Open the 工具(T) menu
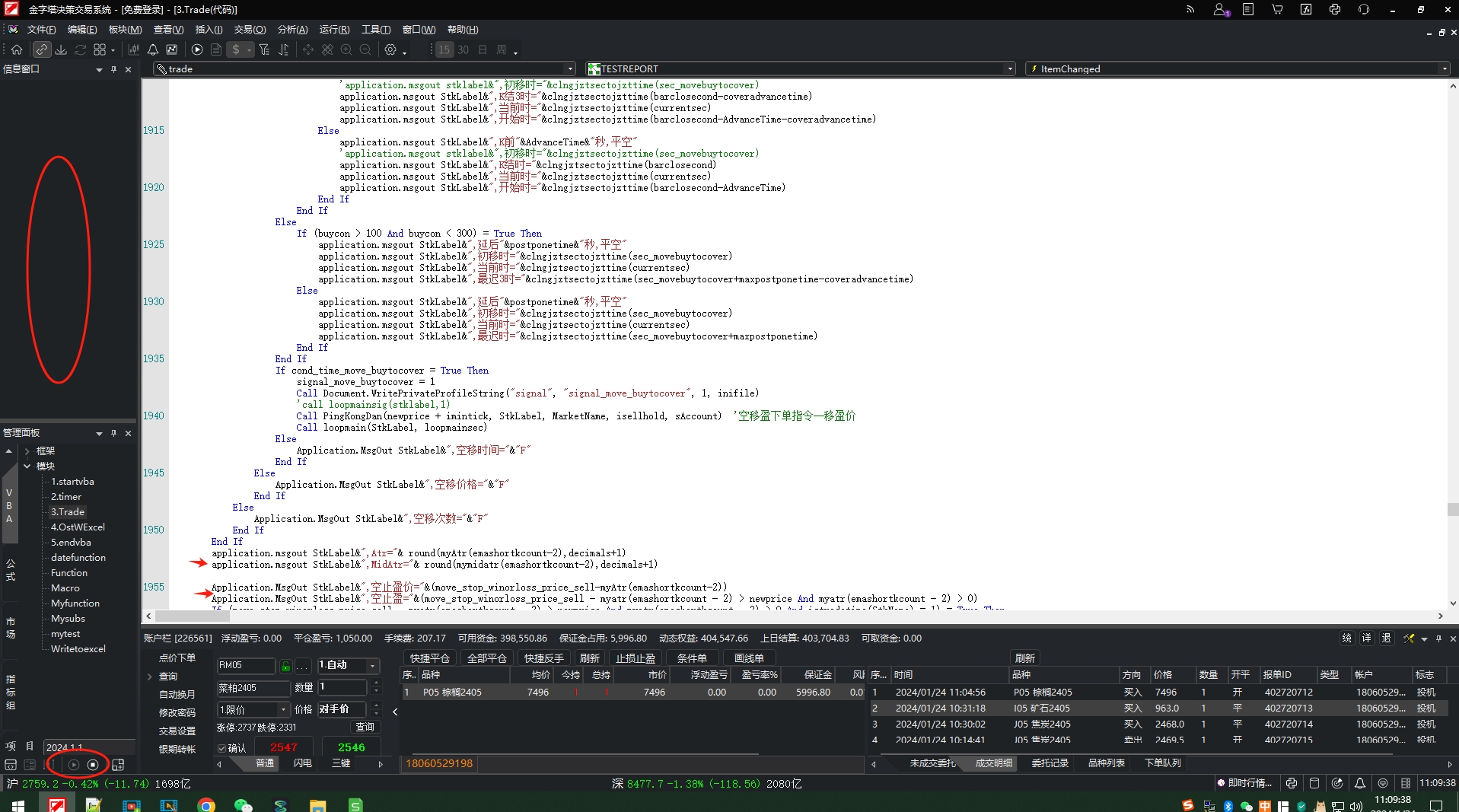This screenshot has height=812, width=1459. 376,30
